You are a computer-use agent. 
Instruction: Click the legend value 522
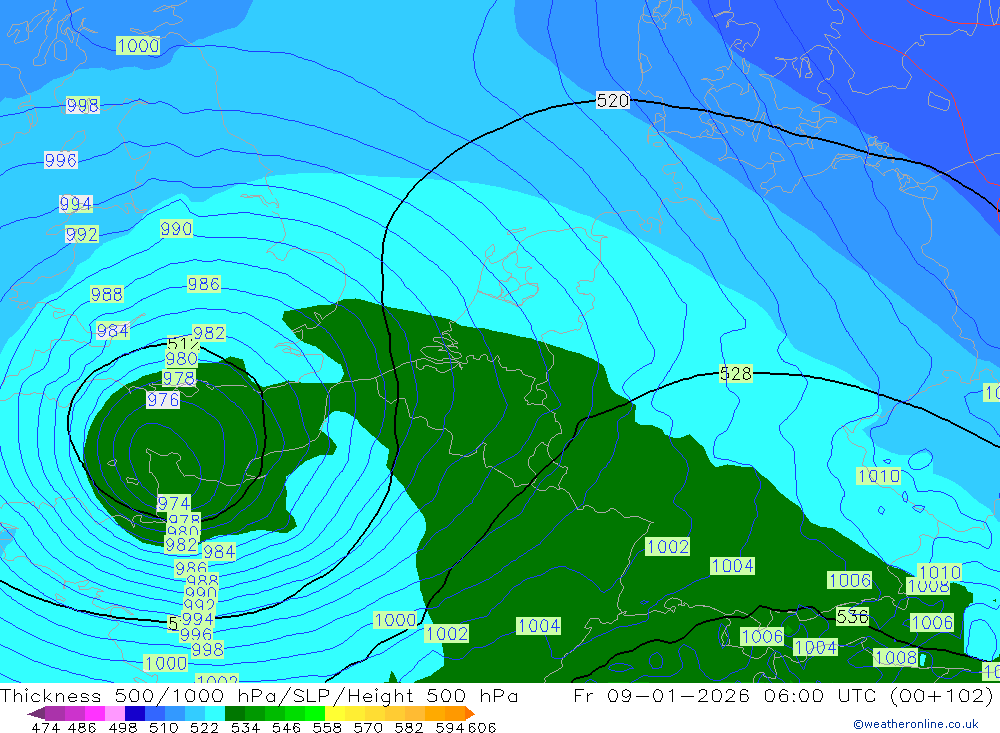coord(204,727)
